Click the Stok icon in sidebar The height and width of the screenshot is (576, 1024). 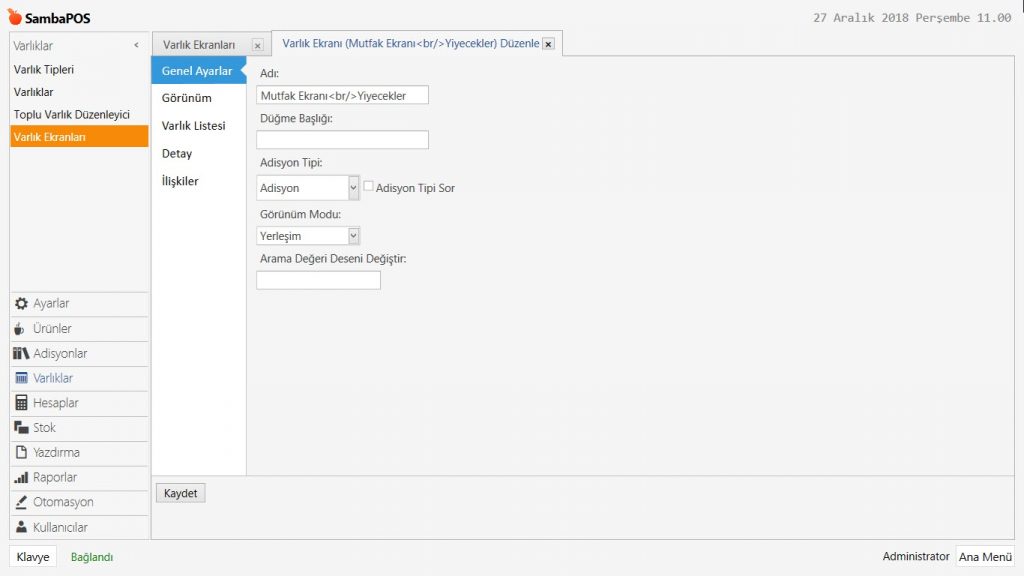click(x=21, y=428)
